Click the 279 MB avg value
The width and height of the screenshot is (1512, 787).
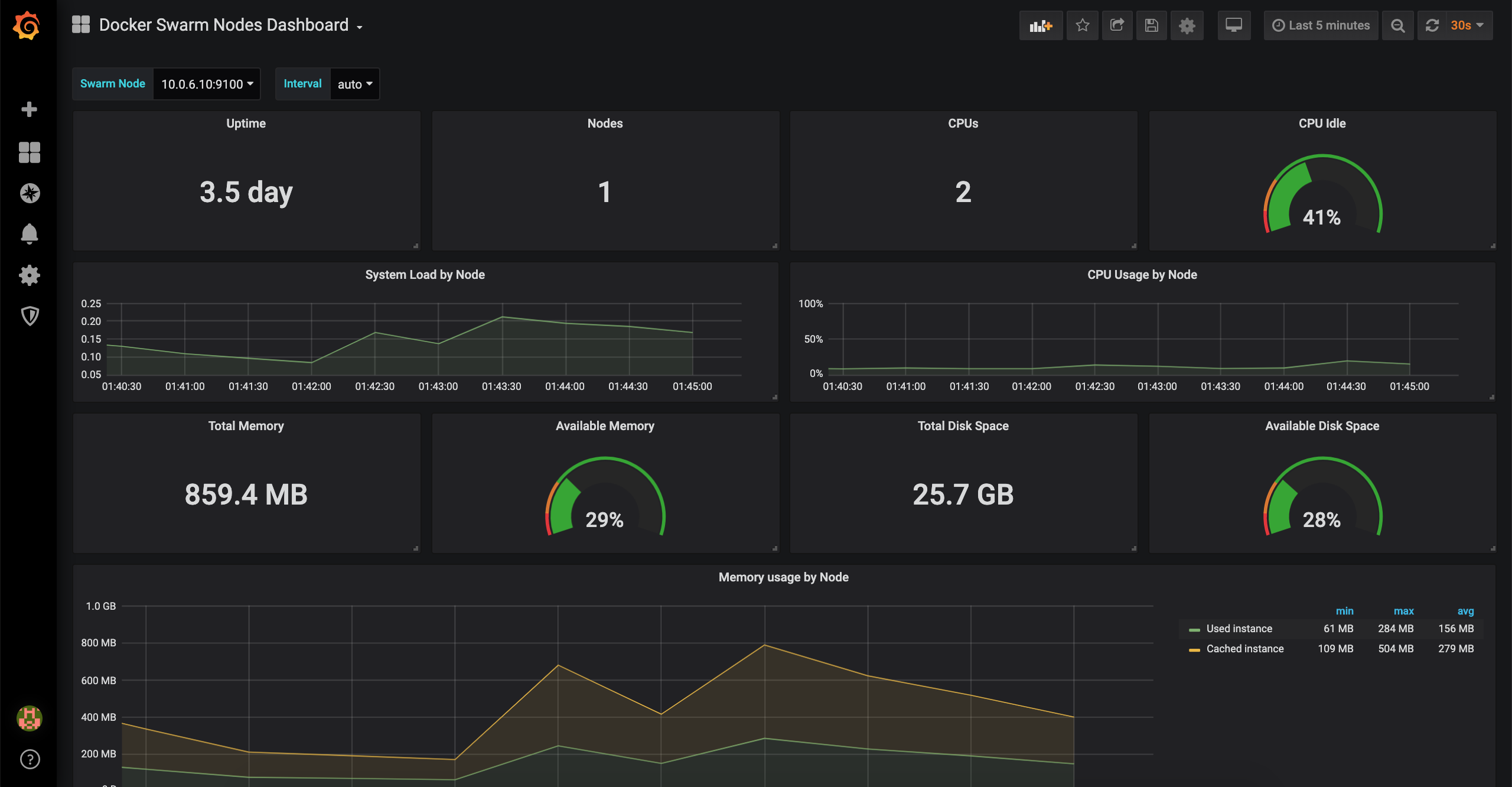[1456, 649]
